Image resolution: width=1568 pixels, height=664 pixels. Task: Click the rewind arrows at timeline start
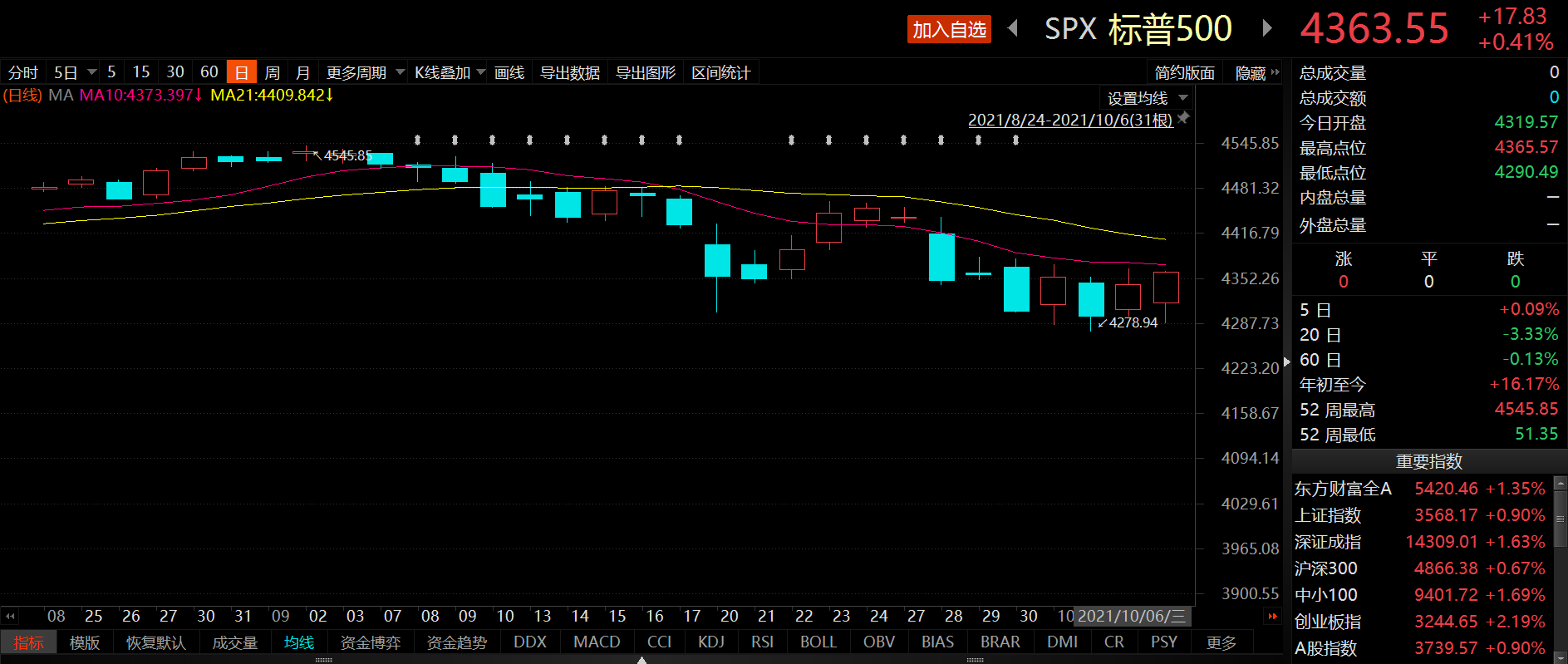10,617
